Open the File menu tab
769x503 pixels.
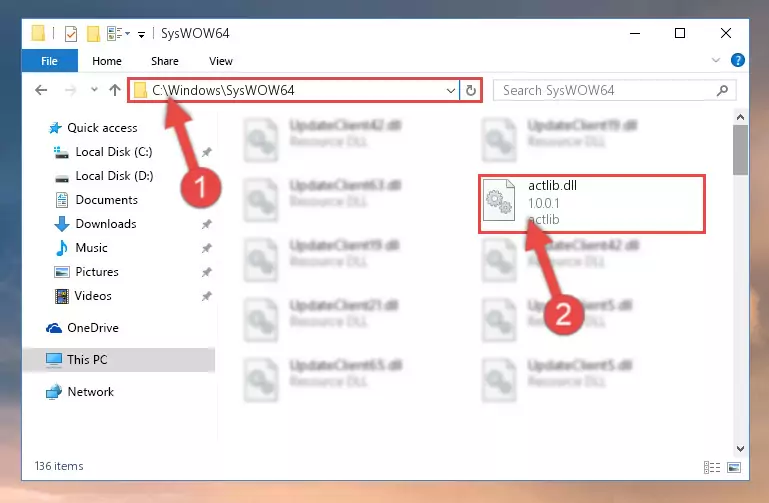click(x=50, y=61)
